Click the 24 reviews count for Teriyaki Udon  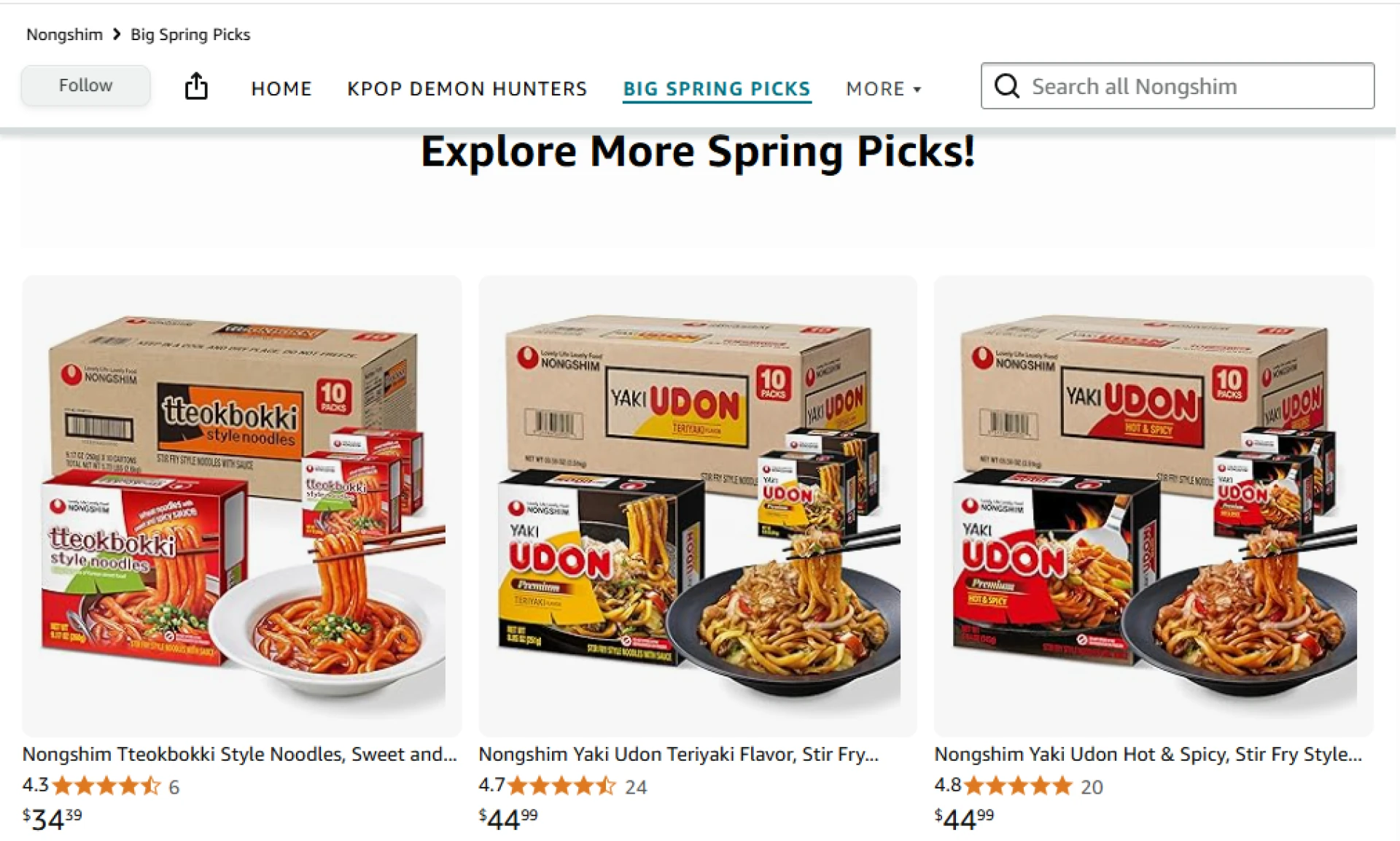(636, 787)
